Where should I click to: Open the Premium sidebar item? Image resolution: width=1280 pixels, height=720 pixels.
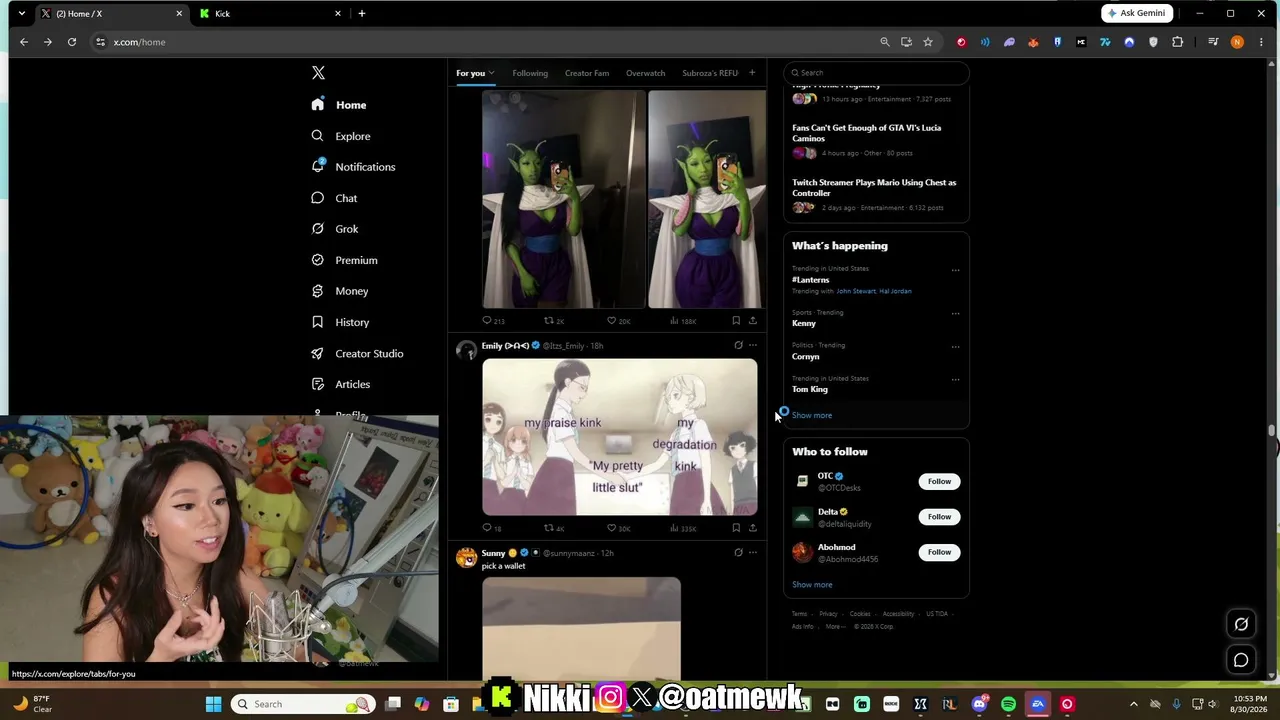coord(344,260)
